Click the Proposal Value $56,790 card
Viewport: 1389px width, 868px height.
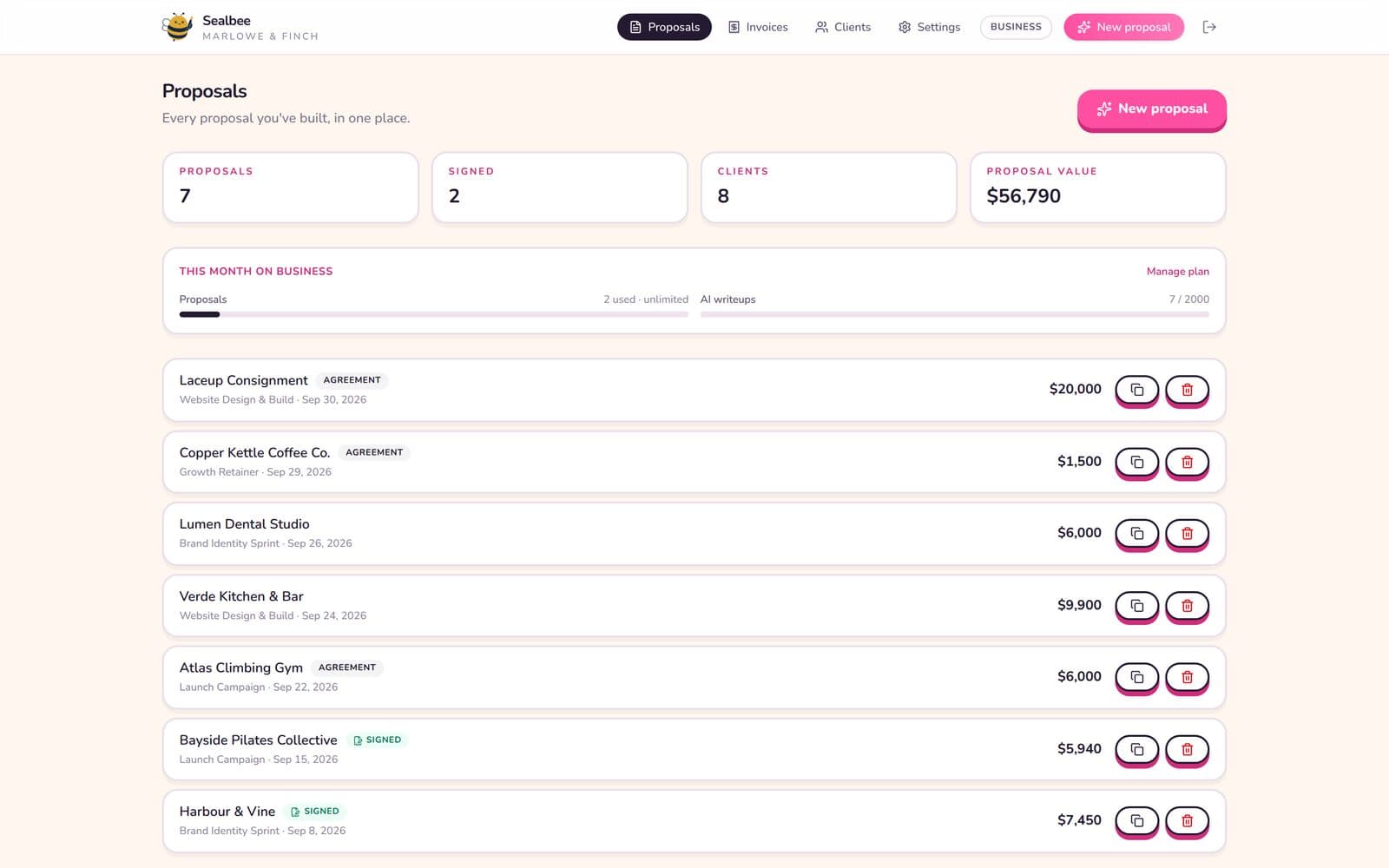click(1098, 187)
